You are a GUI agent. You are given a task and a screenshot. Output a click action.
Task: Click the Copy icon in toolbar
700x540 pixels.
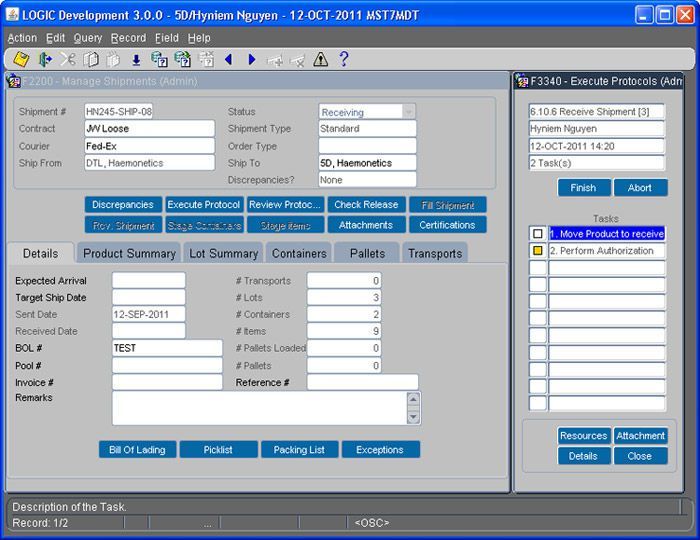(x=91, y=60)
